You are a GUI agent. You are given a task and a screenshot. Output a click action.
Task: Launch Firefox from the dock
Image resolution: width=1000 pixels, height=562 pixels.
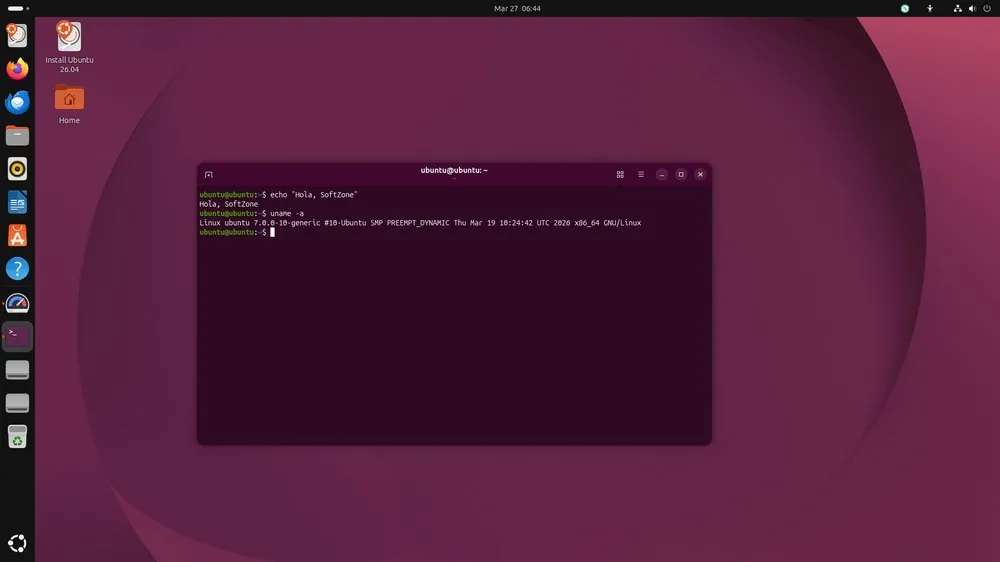coord(17,69)
